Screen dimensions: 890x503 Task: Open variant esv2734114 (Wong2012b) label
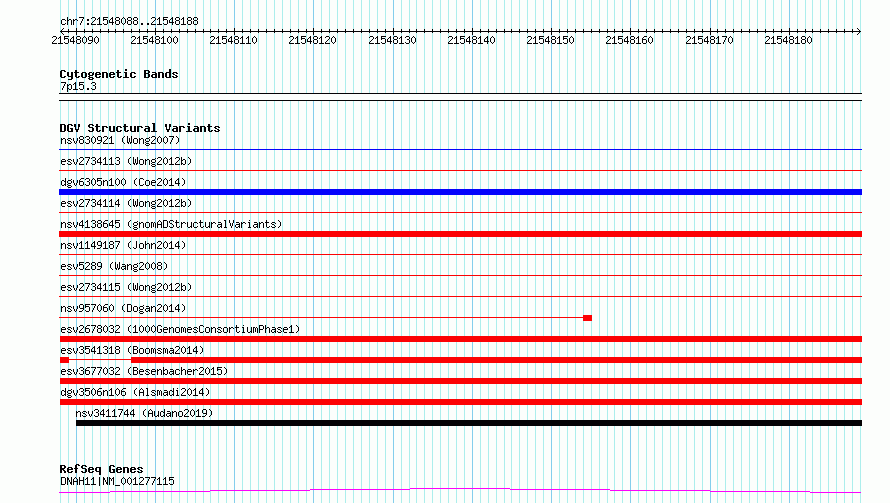[126, 203]
